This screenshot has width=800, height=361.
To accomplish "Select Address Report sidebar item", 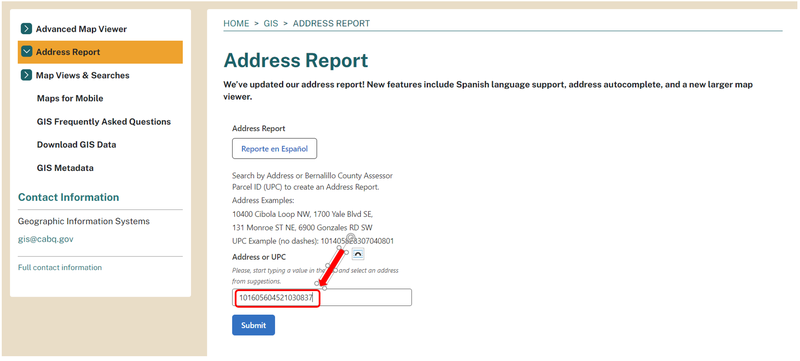I will pyautogui.click(x=100, y=52).
